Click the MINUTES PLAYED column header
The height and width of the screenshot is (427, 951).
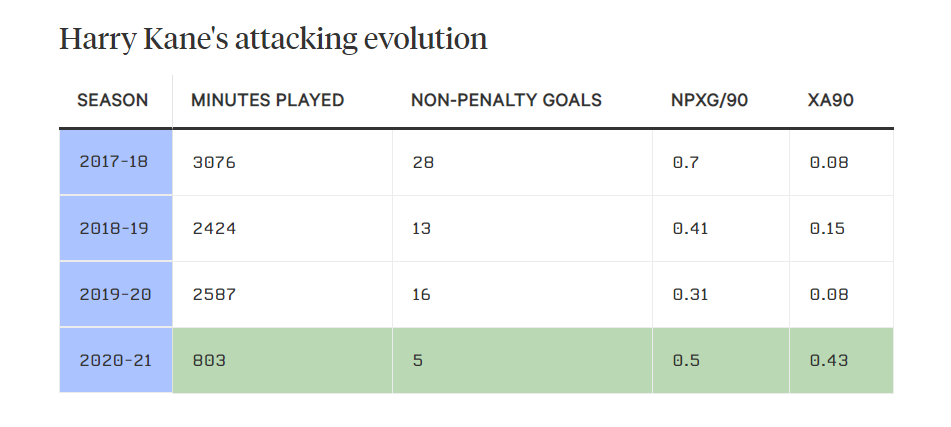pos(267,100)
